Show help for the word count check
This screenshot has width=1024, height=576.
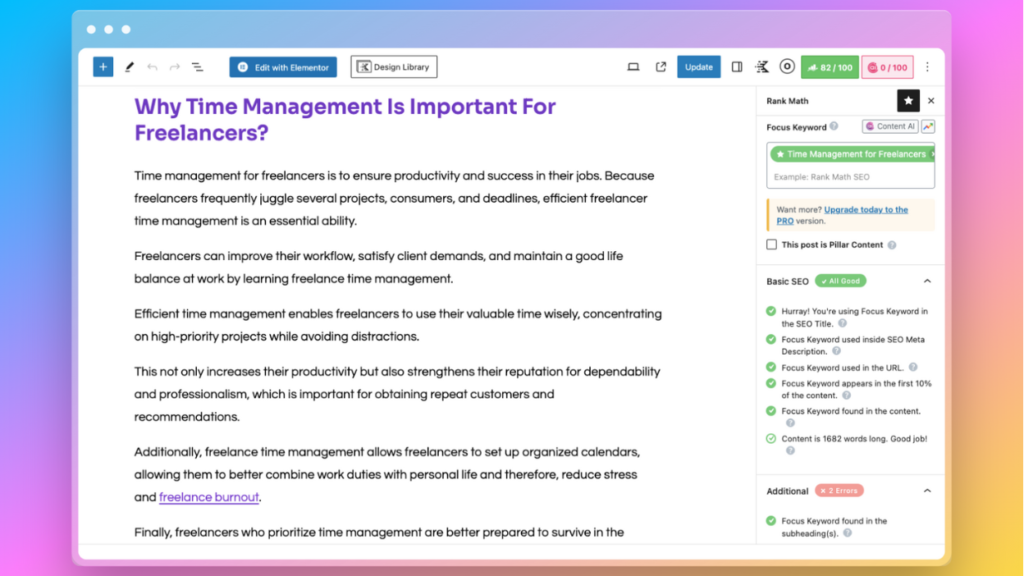tap(790, 451)
